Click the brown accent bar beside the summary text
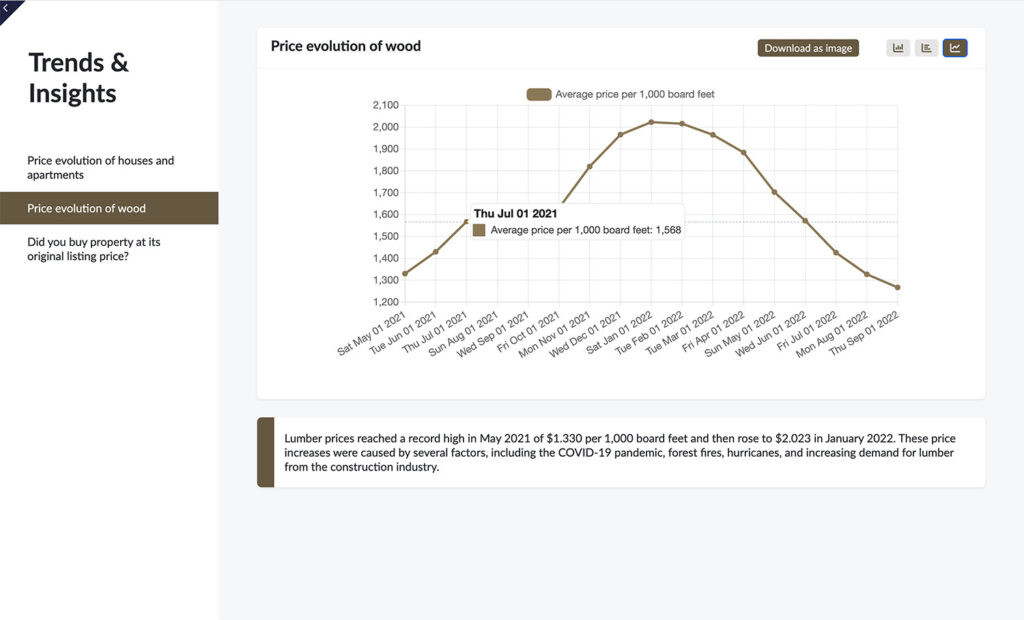 (x=264, y=452)
